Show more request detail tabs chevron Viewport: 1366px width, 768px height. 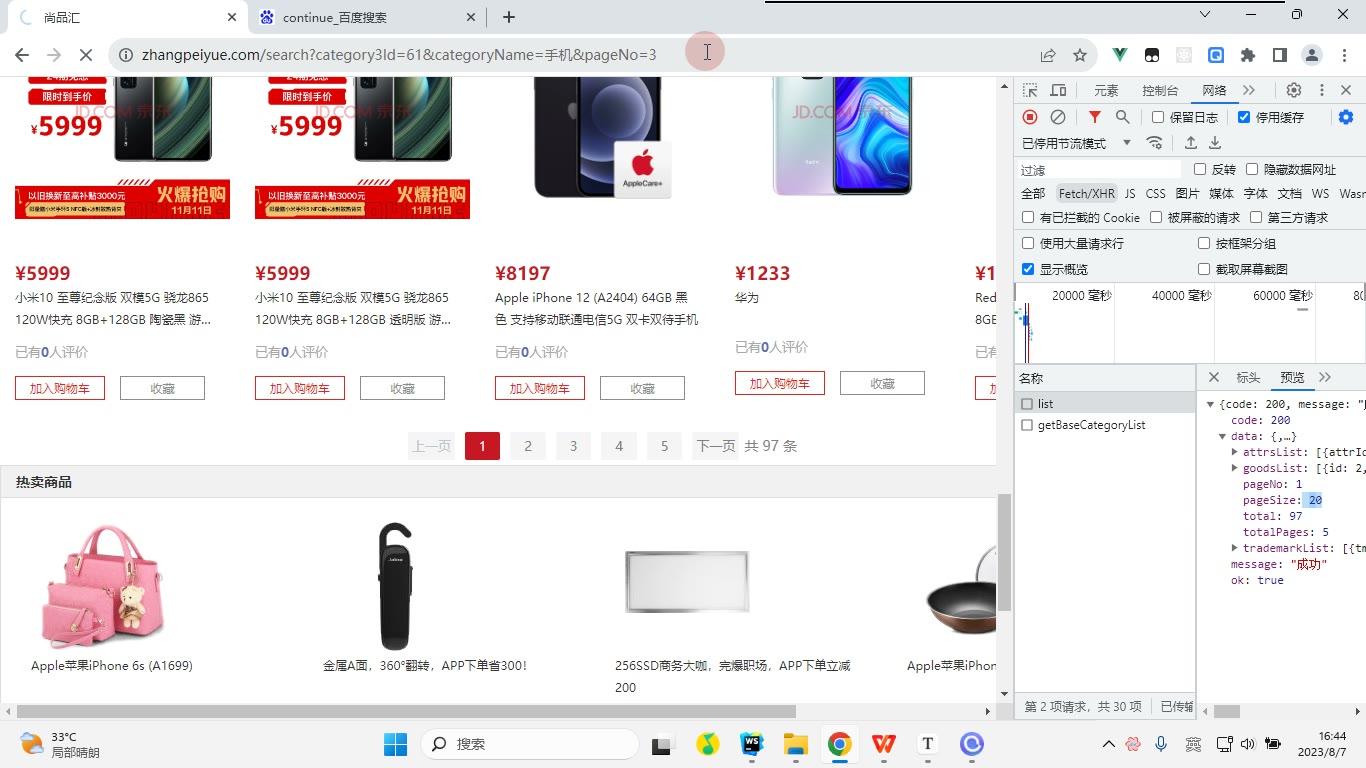click(1325, 377)
